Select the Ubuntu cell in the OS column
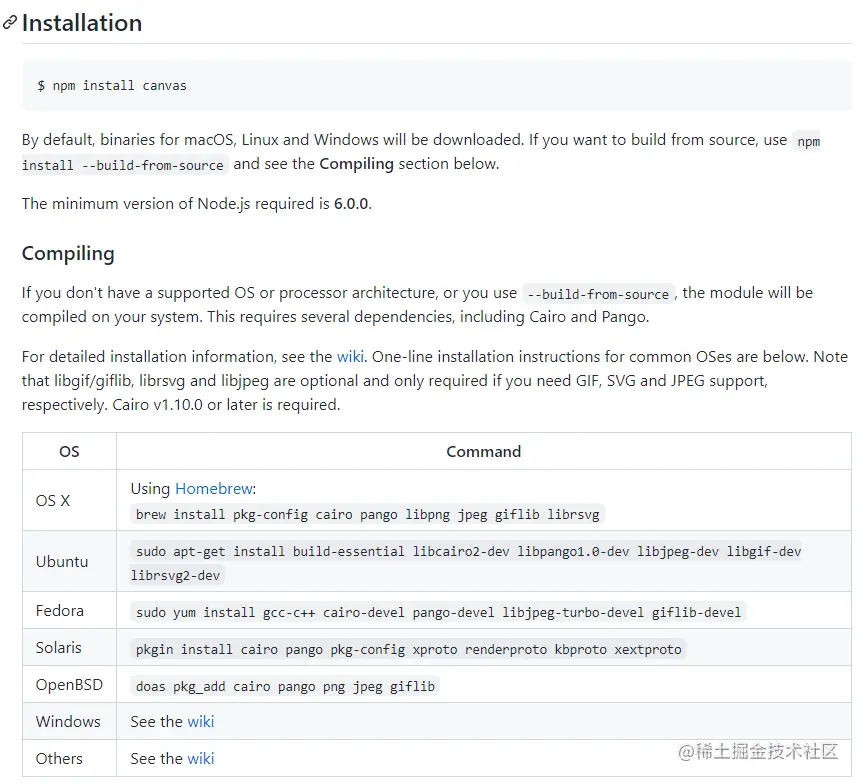 (x=62, y=561)
